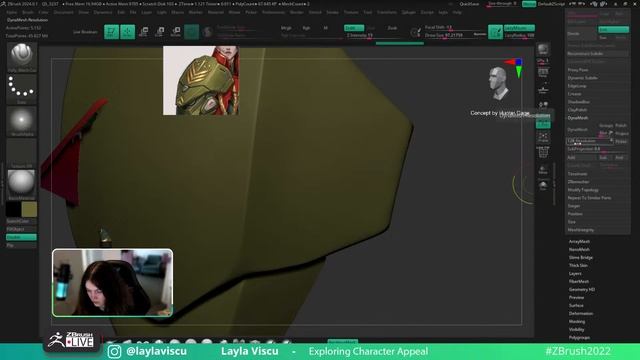Click the Divide button
Image resolution: width=640 pixels, height=360 pixels.
[582, 33]
